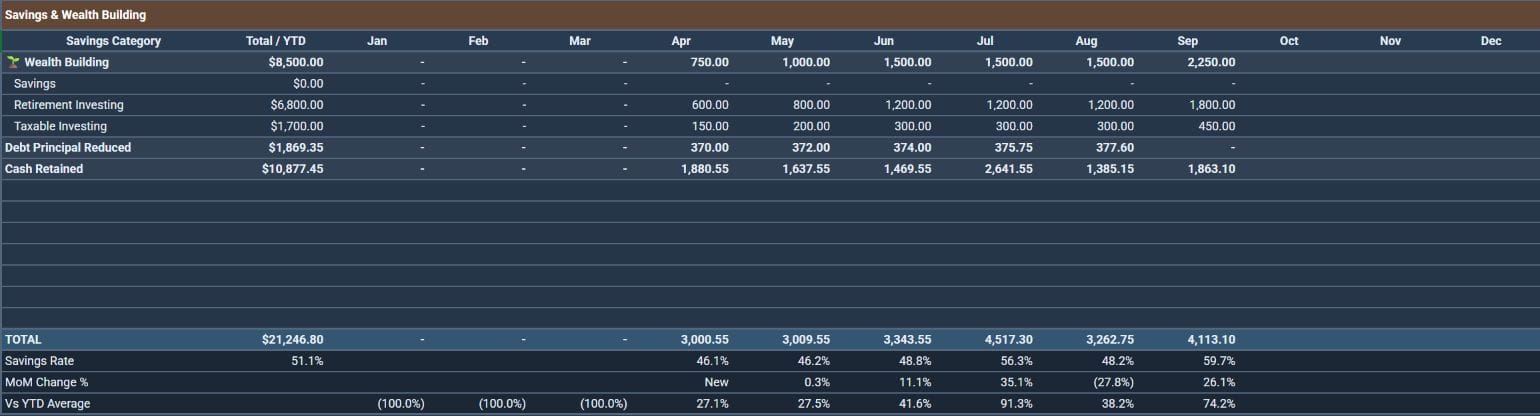Select Savings total $0.00 cell
This screenshot has width=1540, height=416.
(308, 84)
